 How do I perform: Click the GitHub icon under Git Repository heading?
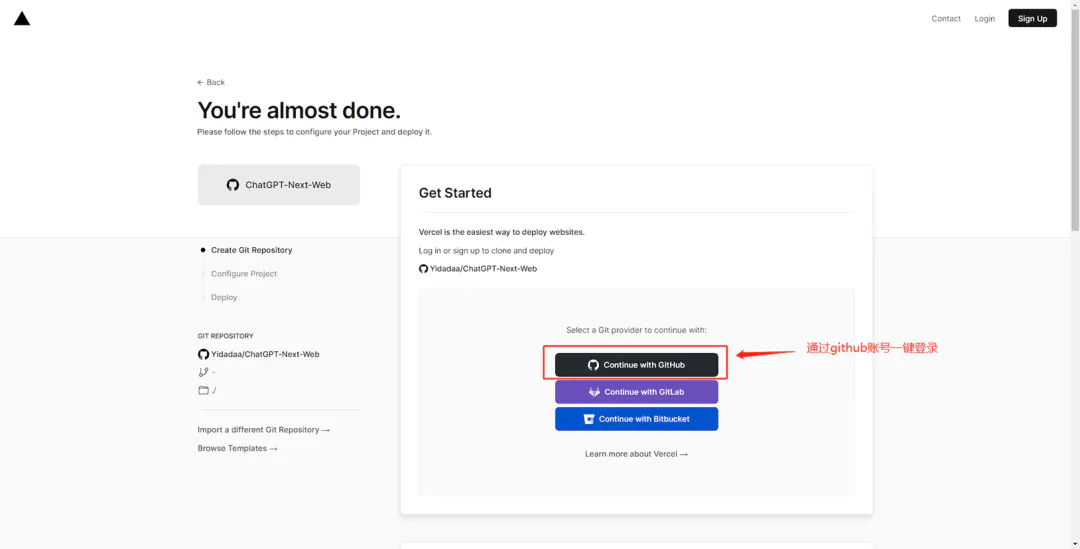[x=203, y=354]
